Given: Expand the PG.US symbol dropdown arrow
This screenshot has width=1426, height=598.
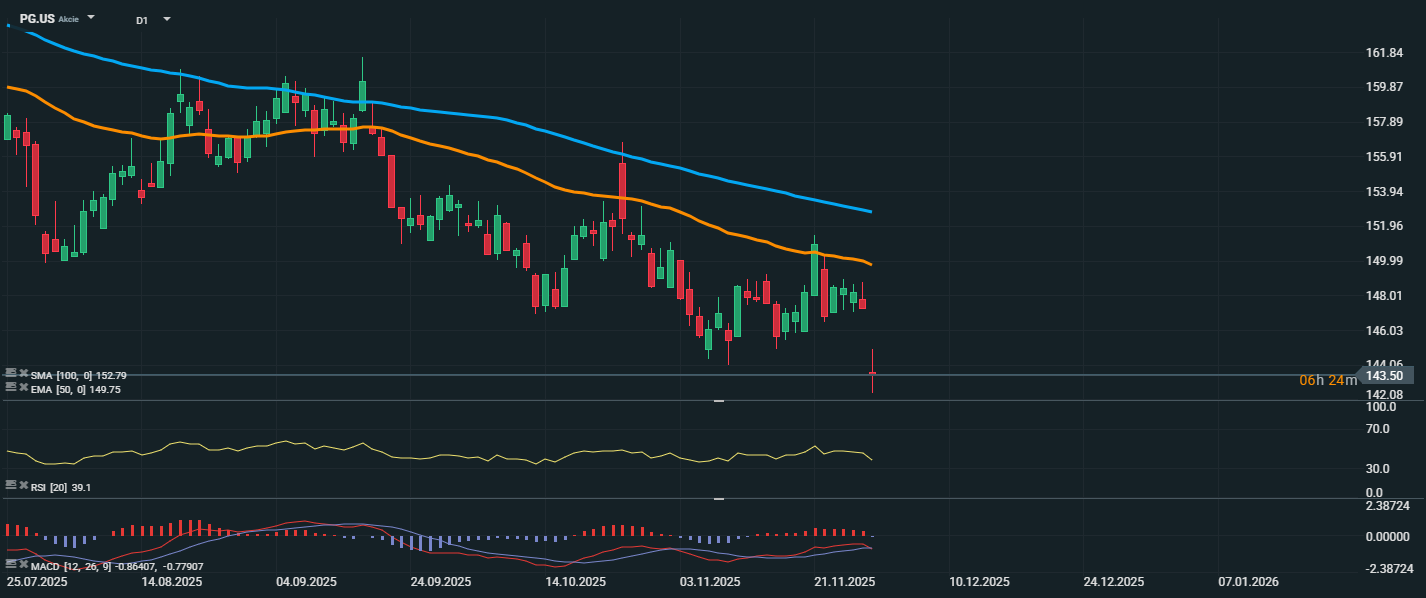Looking at the screenshot, I should click(x=91, y=18).
